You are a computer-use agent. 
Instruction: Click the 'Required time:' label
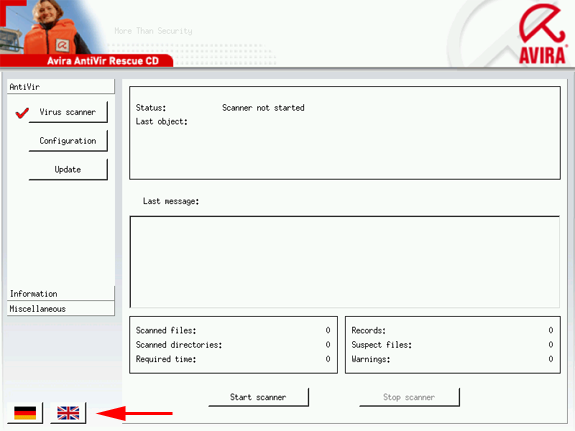click(166, 359)
